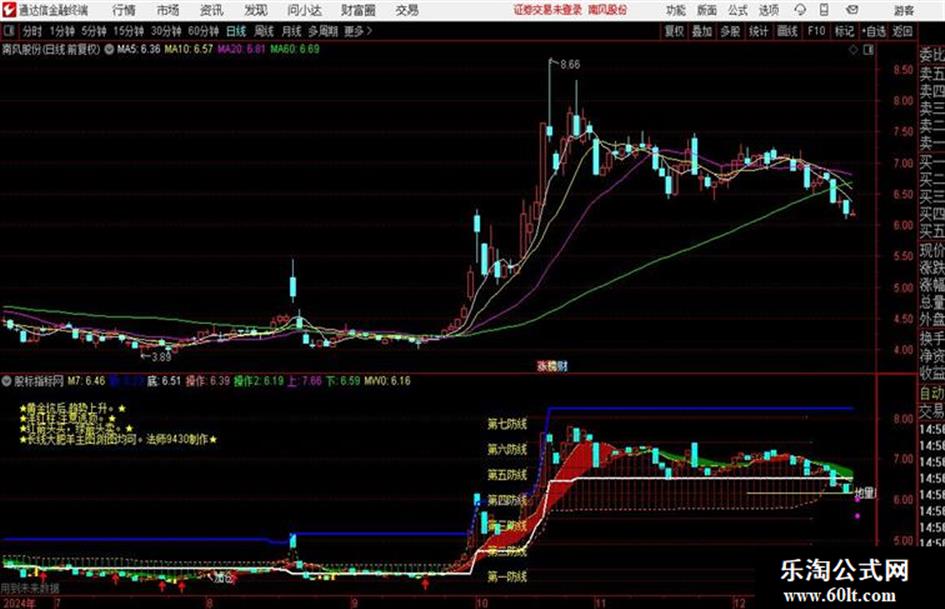Screen dimensions: 945x609
Task: Click the 标记 toolbar button
Action: 844,31
